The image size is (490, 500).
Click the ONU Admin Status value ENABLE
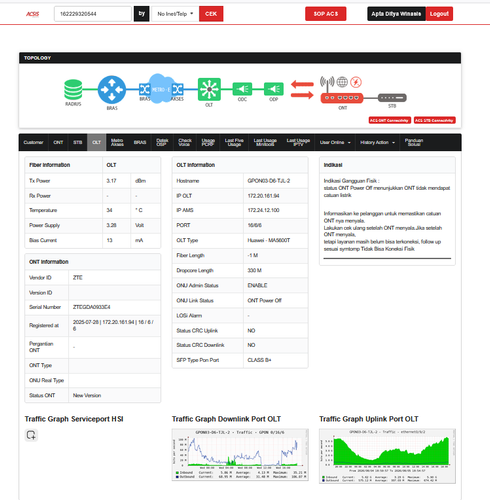click(257, 285)
